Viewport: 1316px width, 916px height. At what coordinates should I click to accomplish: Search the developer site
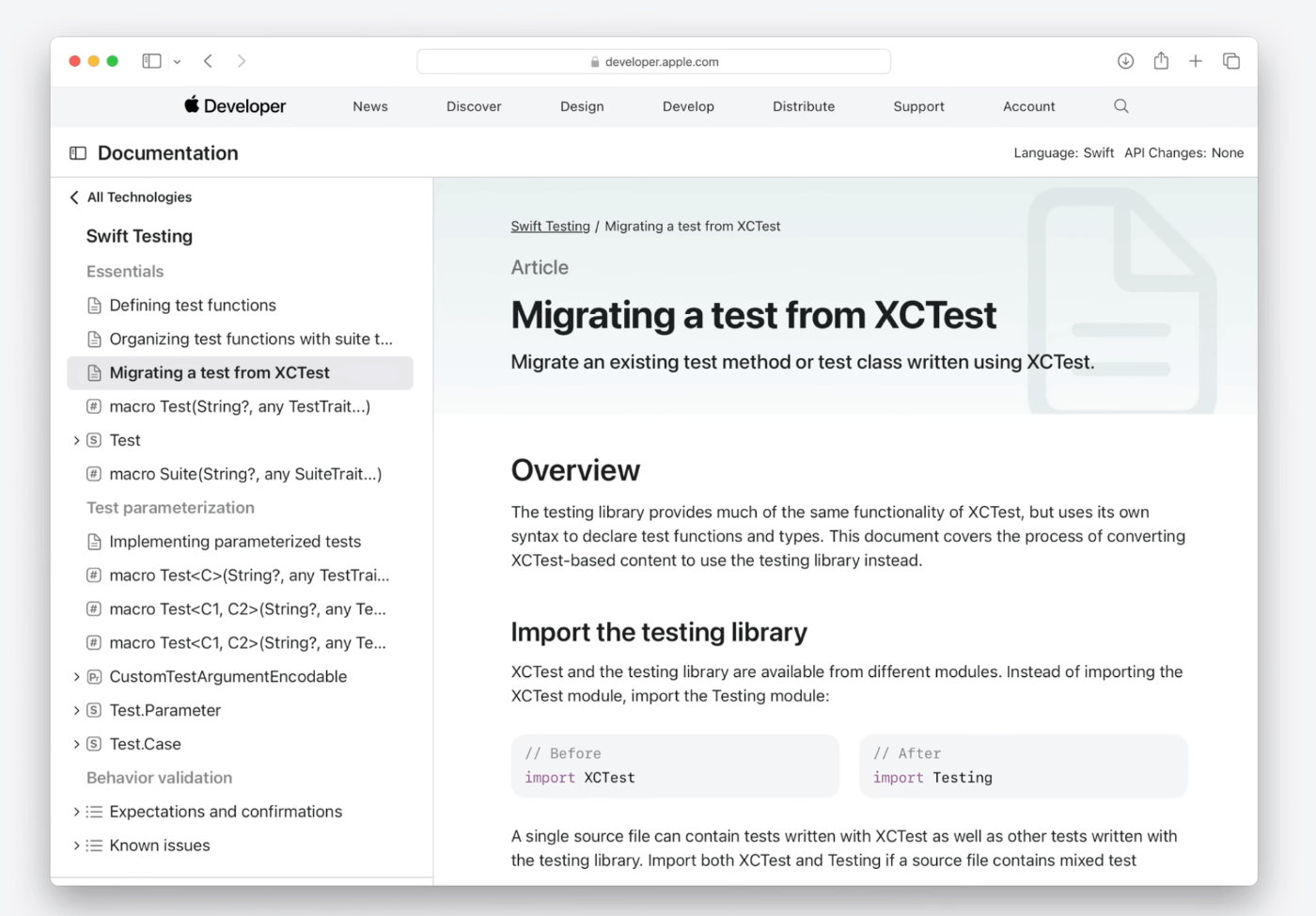pyautogui.click(x=1121, y=106)
